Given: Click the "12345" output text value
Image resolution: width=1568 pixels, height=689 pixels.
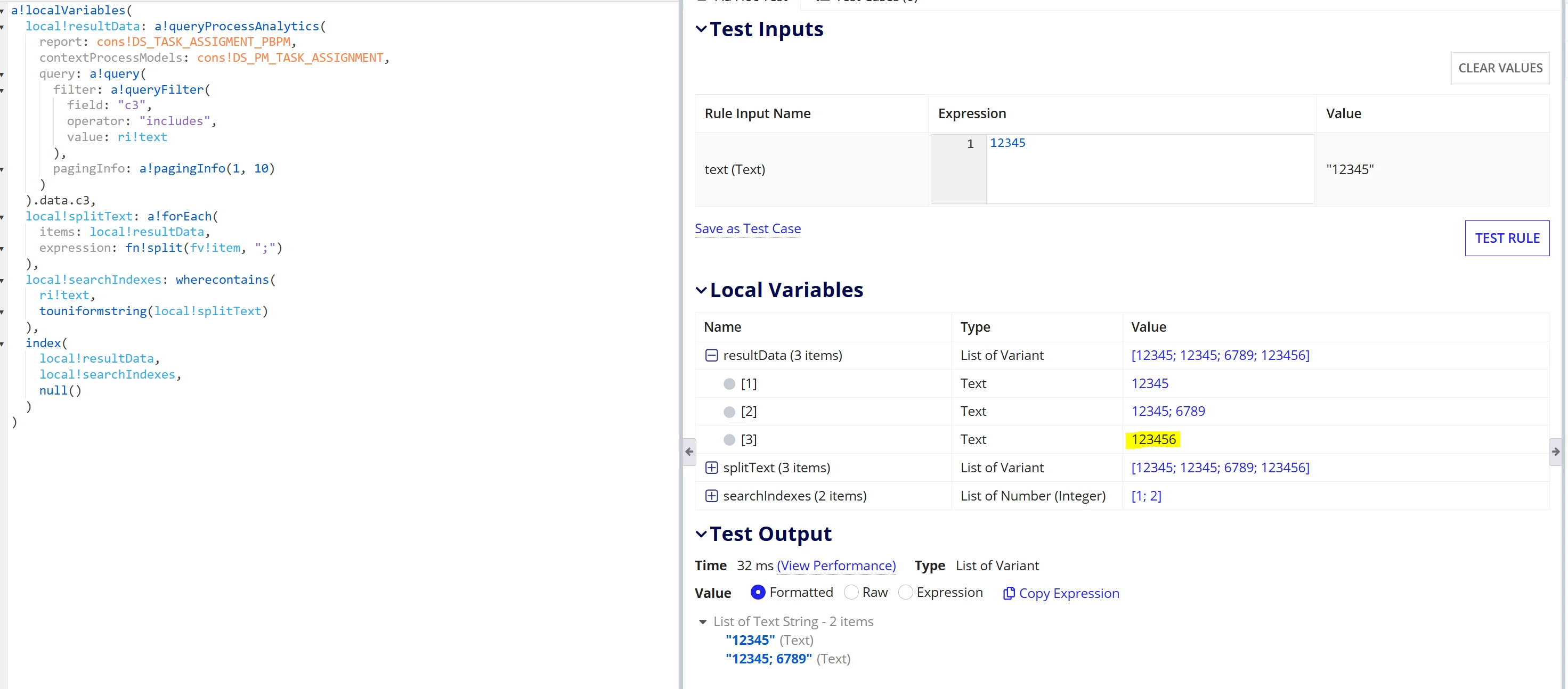Looking at the screenshot, I should [750, 639].
